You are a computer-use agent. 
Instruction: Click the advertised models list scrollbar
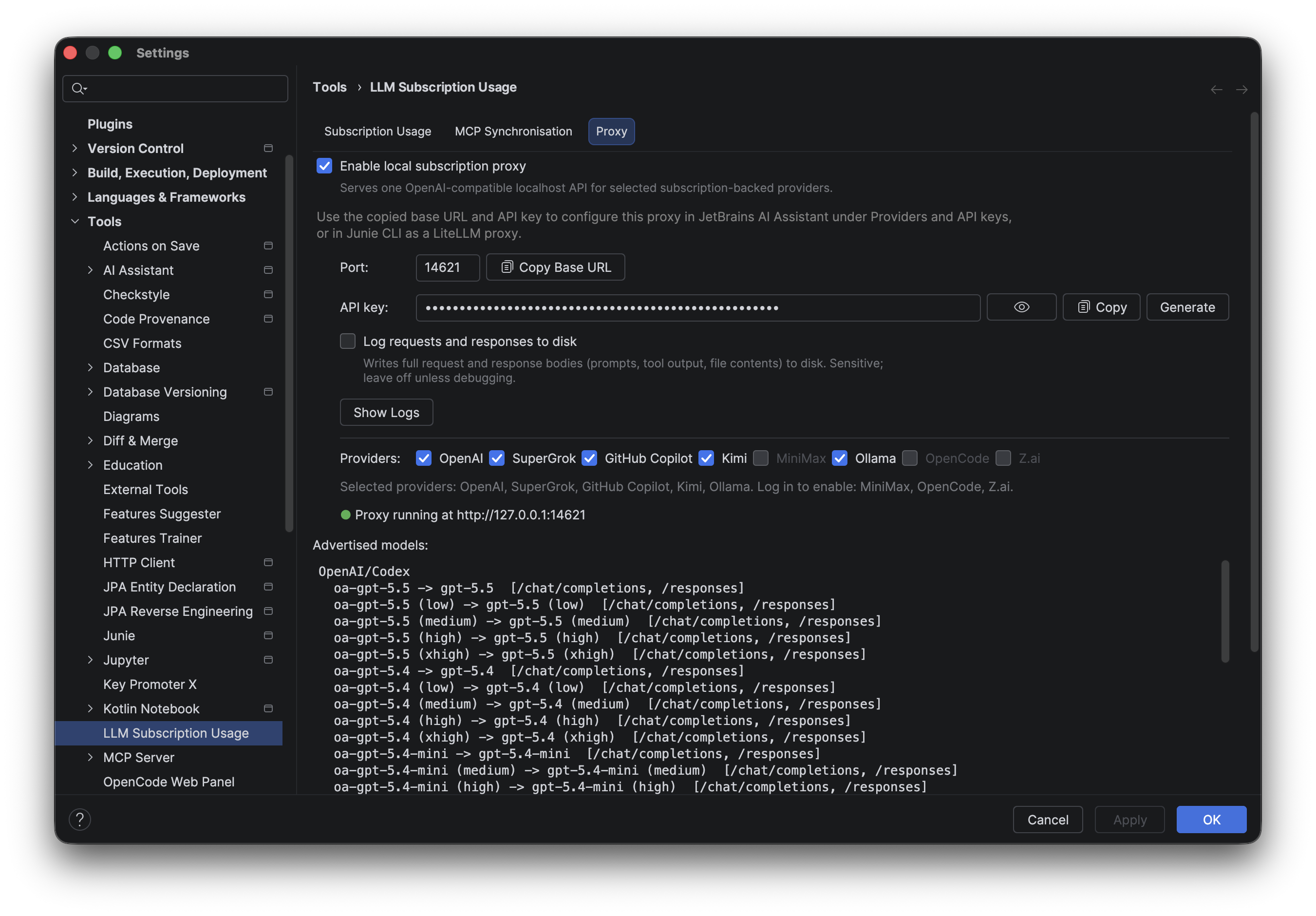(1225, 611)
